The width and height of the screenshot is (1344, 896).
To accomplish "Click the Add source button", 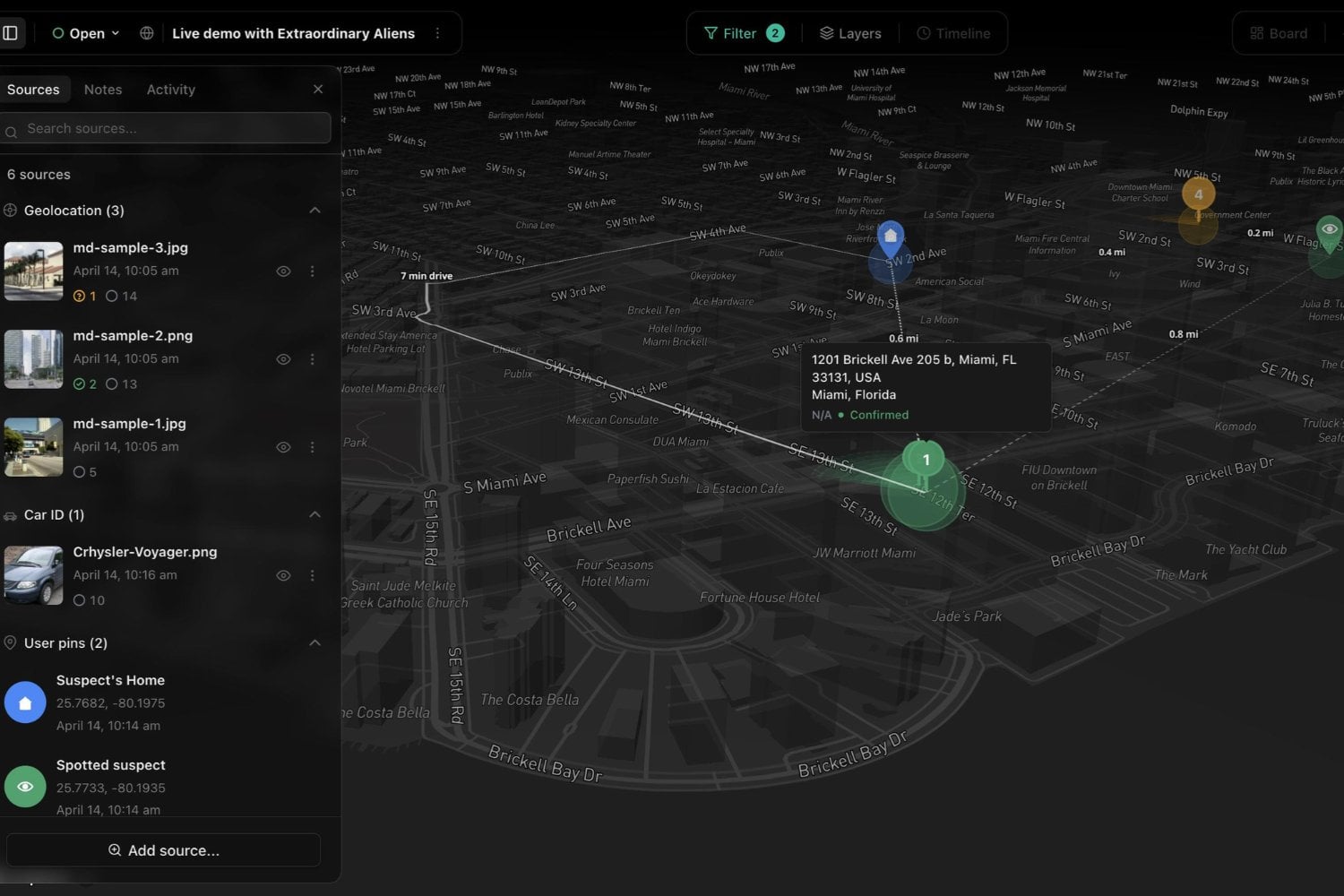I will pos(164,850).
